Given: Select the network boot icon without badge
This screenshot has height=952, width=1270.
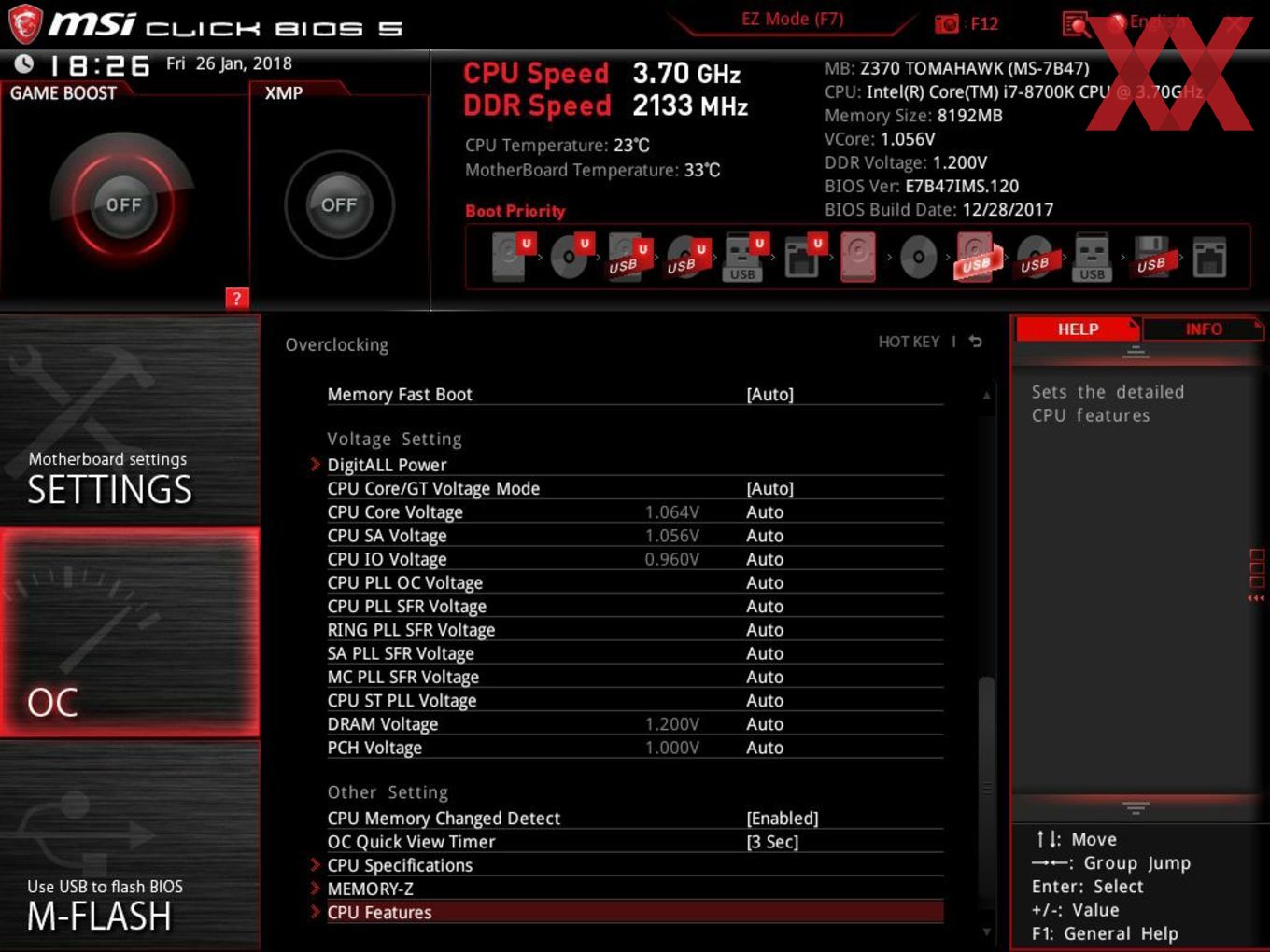Looking at the screenshot, I should (x=1209, y=257).
